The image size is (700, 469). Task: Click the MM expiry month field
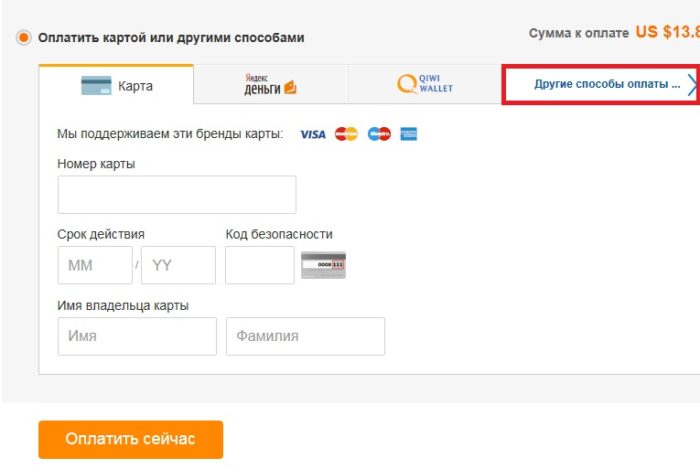[95, 266]
